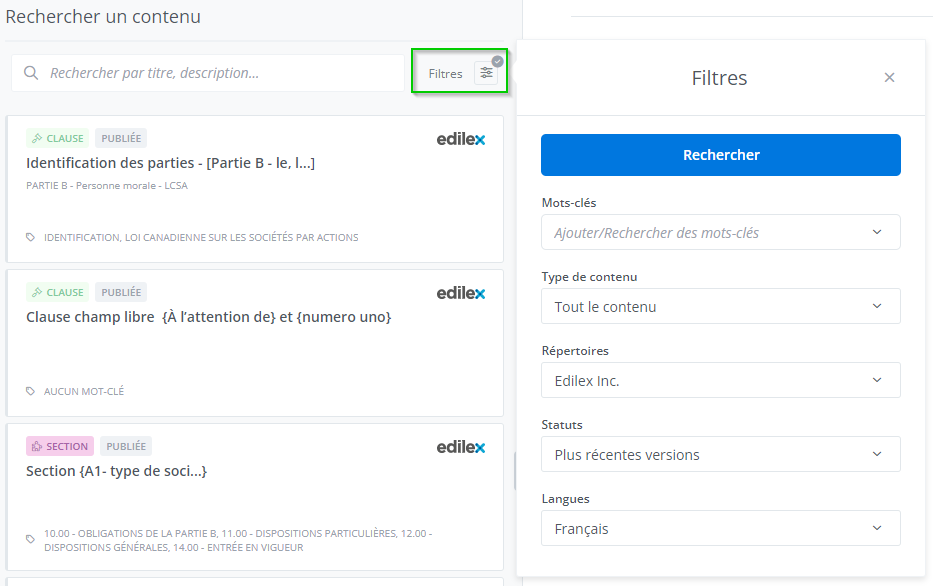Click the magnifier icon in search bar
Screen dimensions: 933x586
[x=31, y=73]
